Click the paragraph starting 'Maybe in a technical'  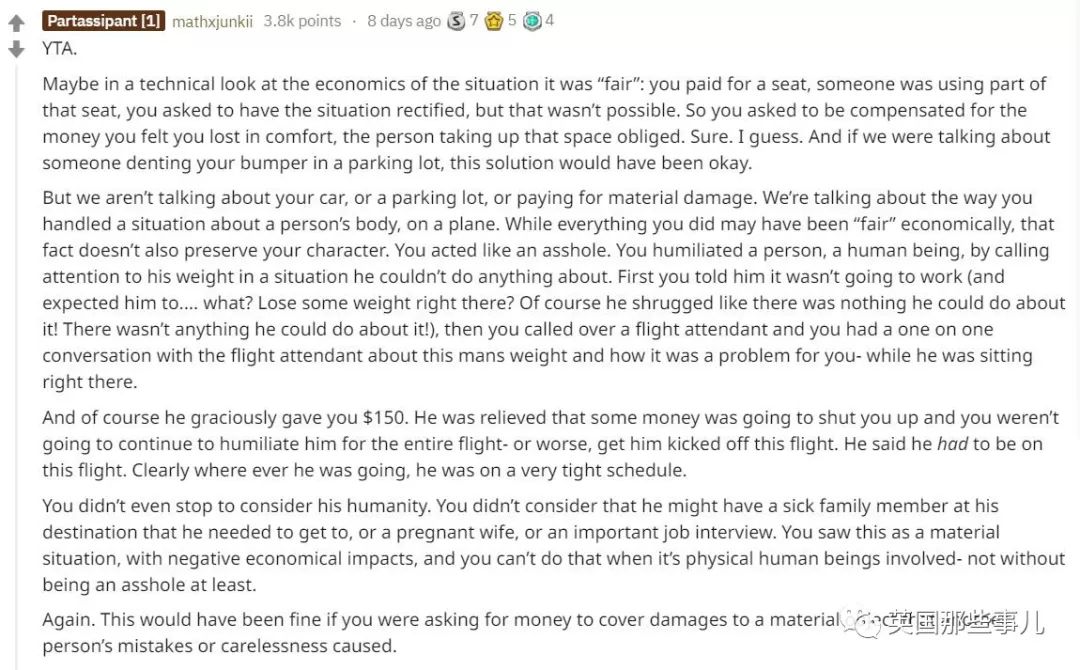point(540,123)
